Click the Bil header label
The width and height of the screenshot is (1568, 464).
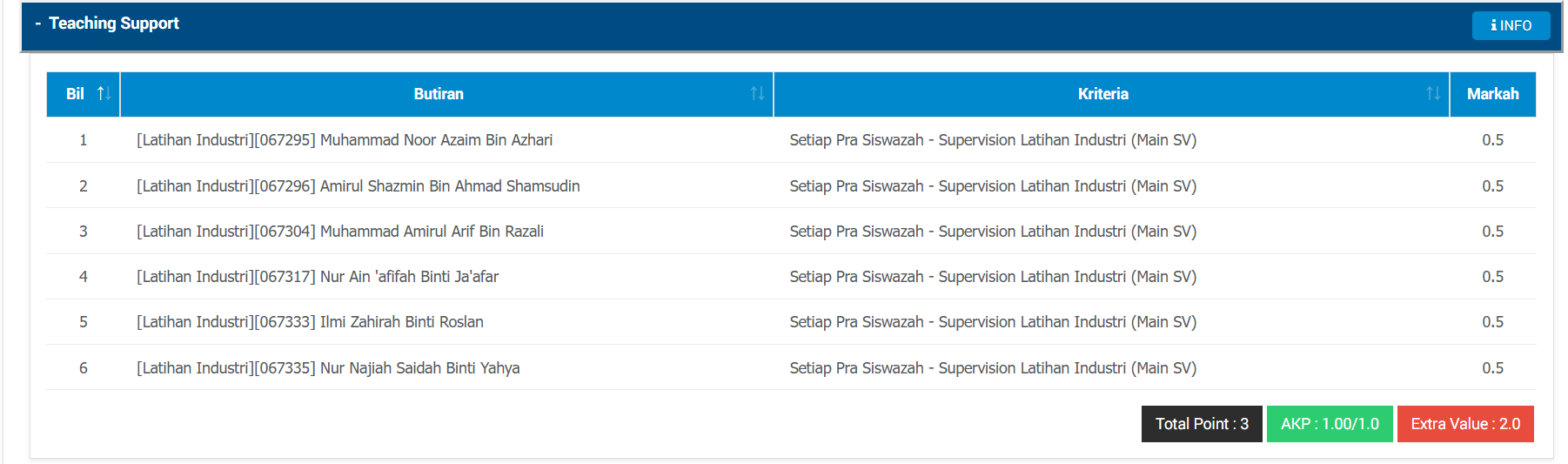pyautogui.click(x=76, y=94)
